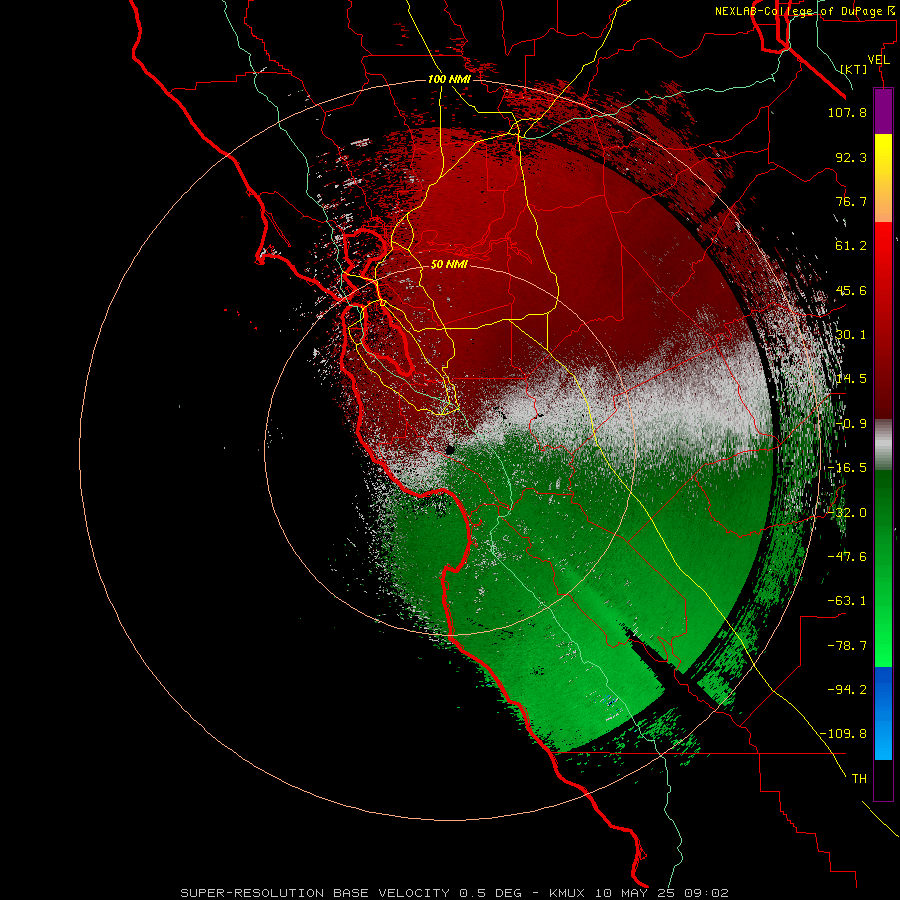The image size is (900, 900).
Task: Click the [KT] units label
Action: 854,69
